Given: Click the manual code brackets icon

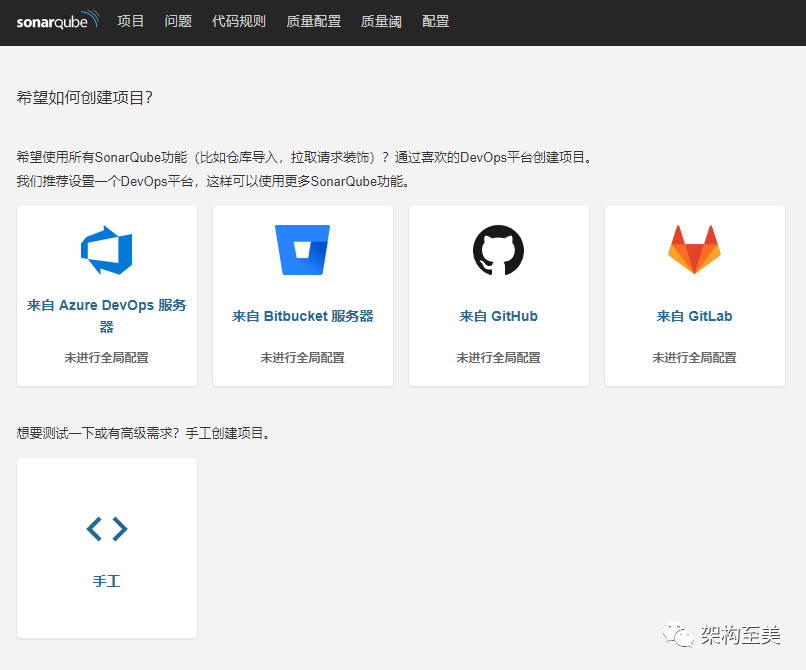Looking at the screenshot, I should coord(107,529).
